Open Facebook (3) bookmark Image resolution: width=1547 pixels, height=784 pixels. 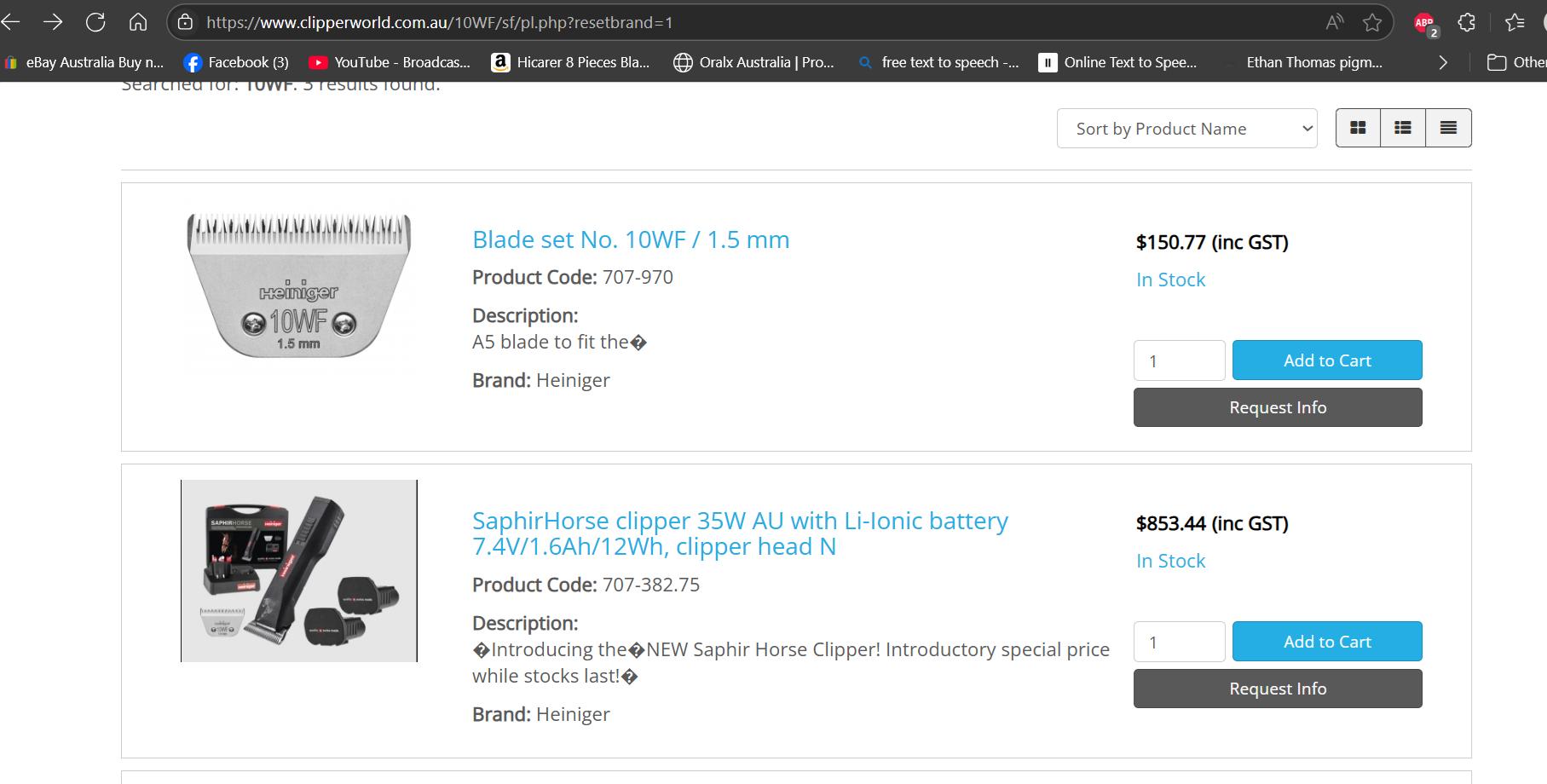tap(236, 62)
